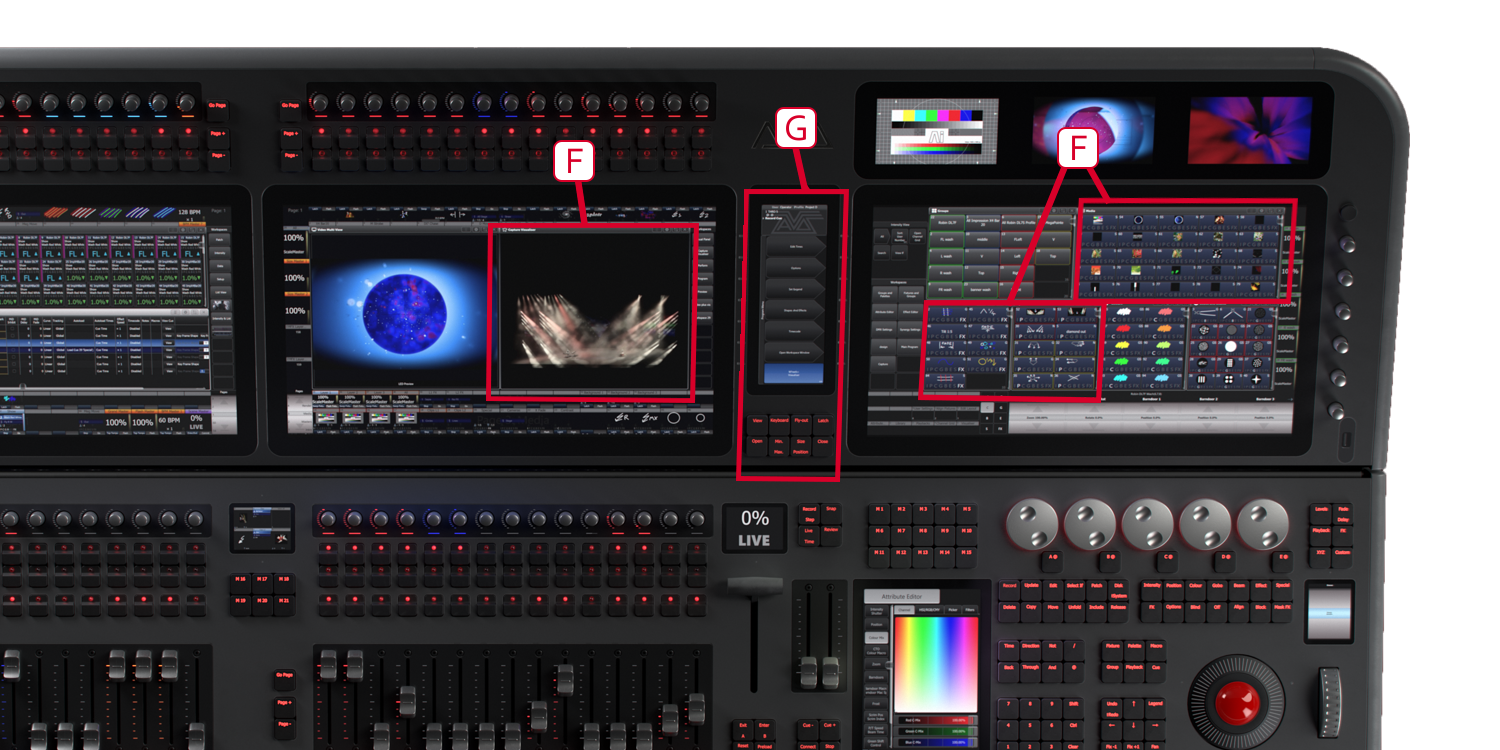This screenshot has height=750, width=1500.
Task: Click inside the rainbow colour picker area
Action: [x=935, y=663]
